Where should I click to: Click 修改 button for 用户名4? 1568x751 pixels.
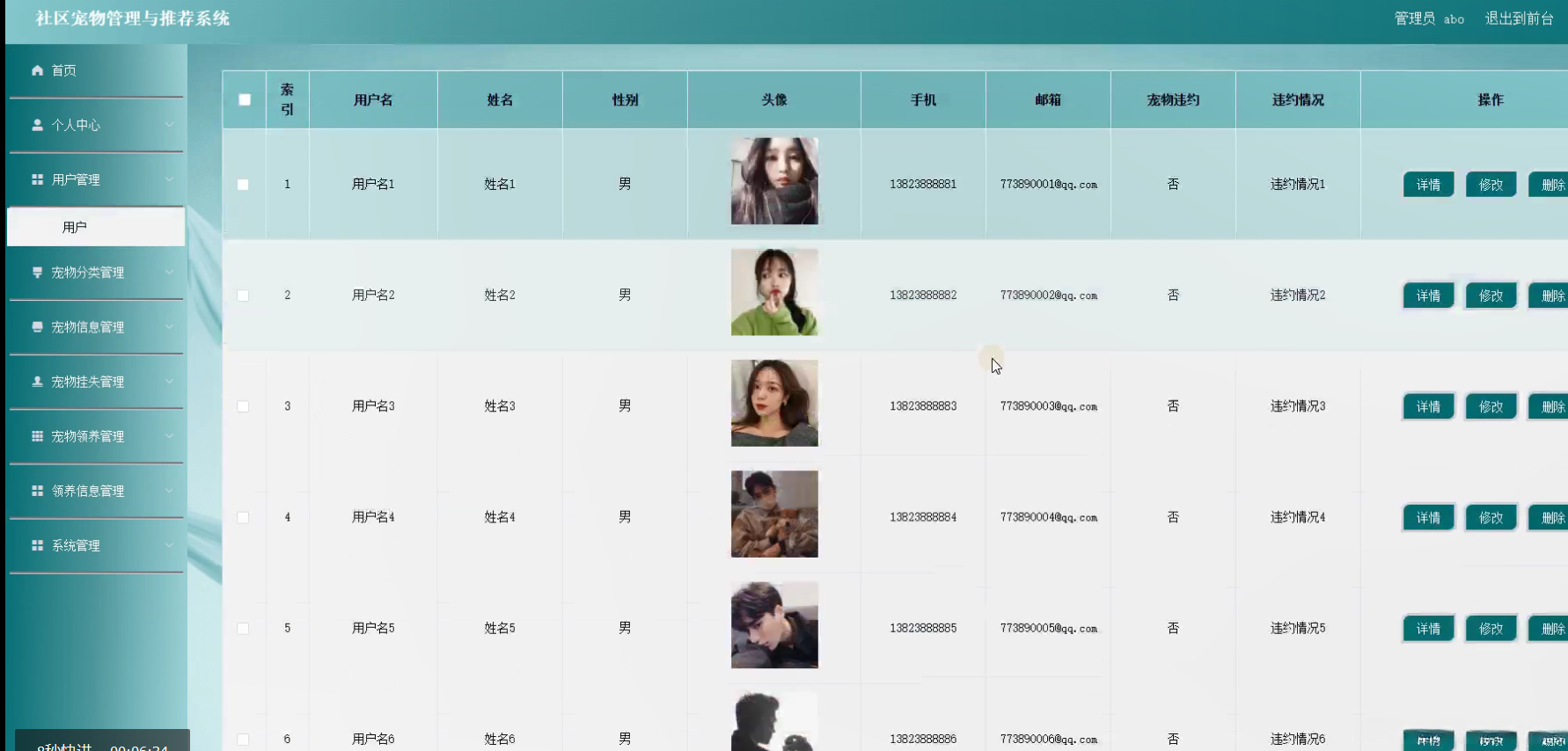point(1491,517)
